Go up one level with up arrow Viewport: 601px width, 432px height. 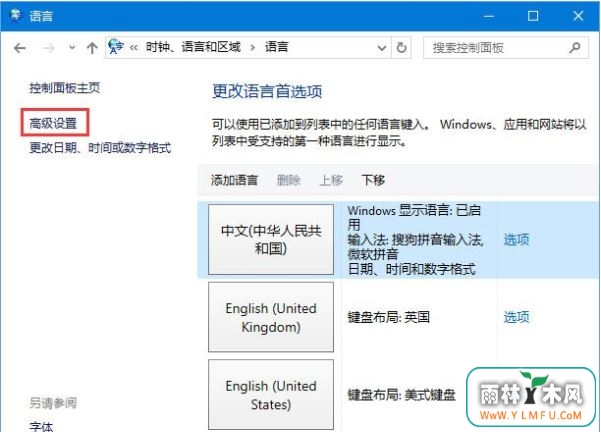pyautogui.click(x=92, y=48)
